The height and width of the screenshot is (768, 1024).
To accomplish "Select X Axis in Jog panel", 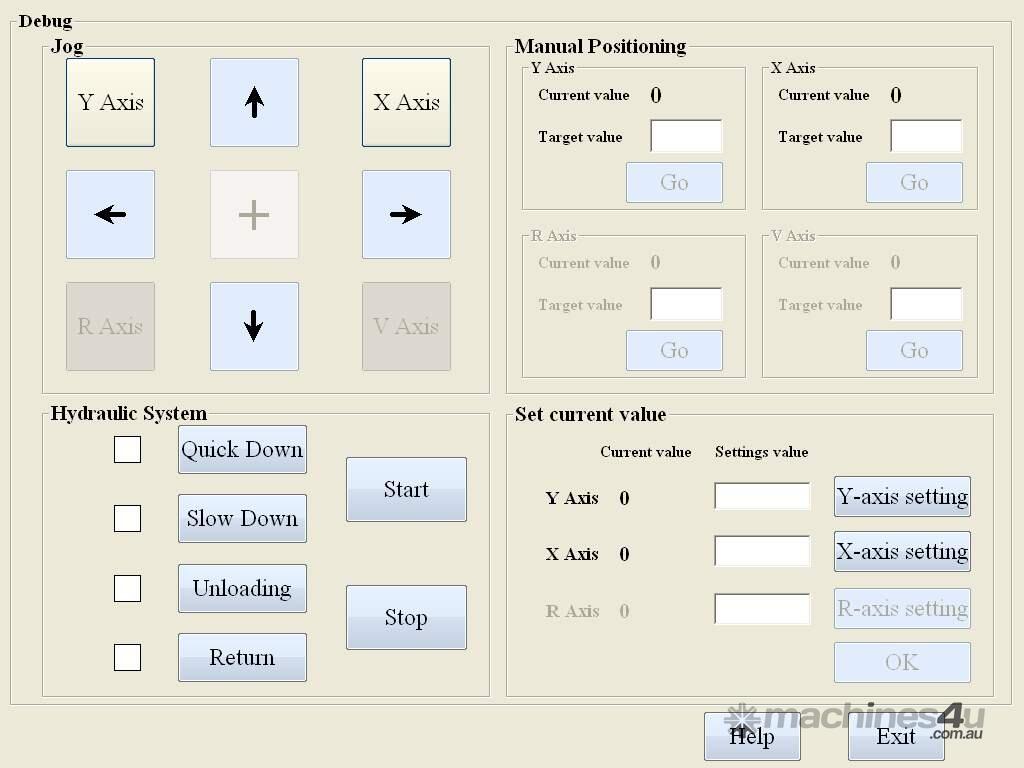I will click(x=406, y=102).
